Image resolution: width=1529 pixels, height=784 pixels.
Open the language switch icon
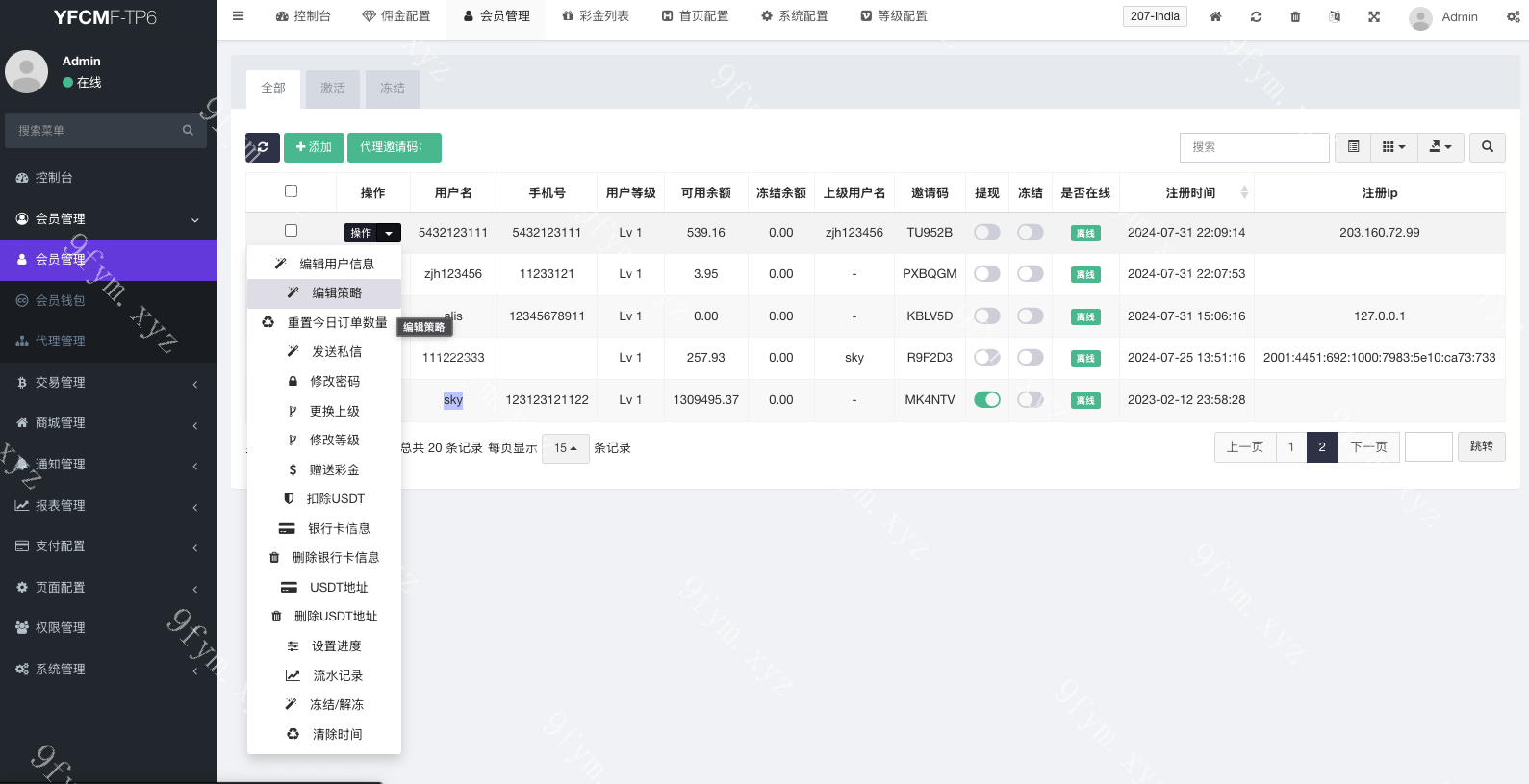(1335, 16)
